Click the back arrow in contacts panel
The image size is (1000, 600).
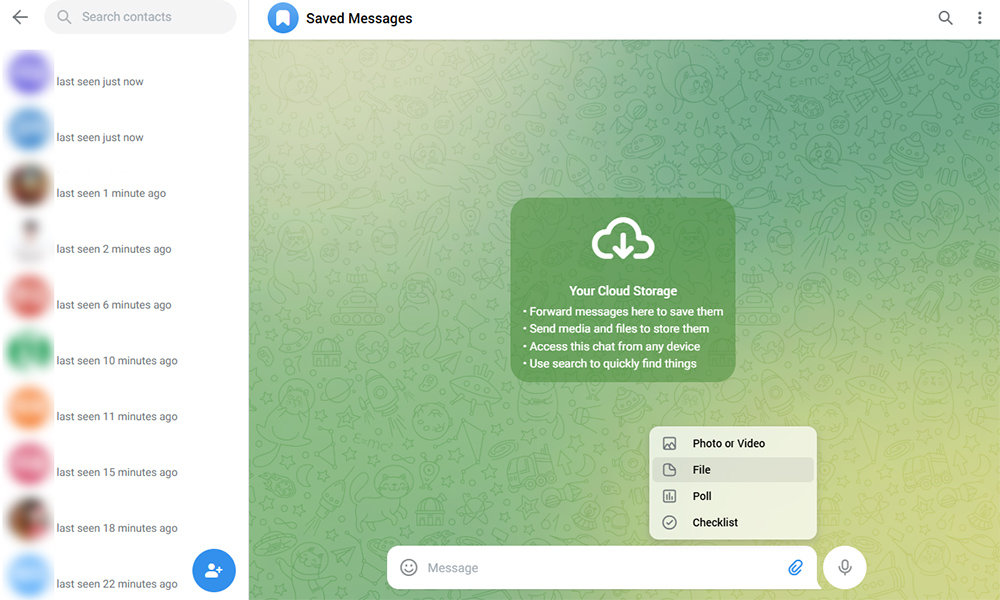20,17
